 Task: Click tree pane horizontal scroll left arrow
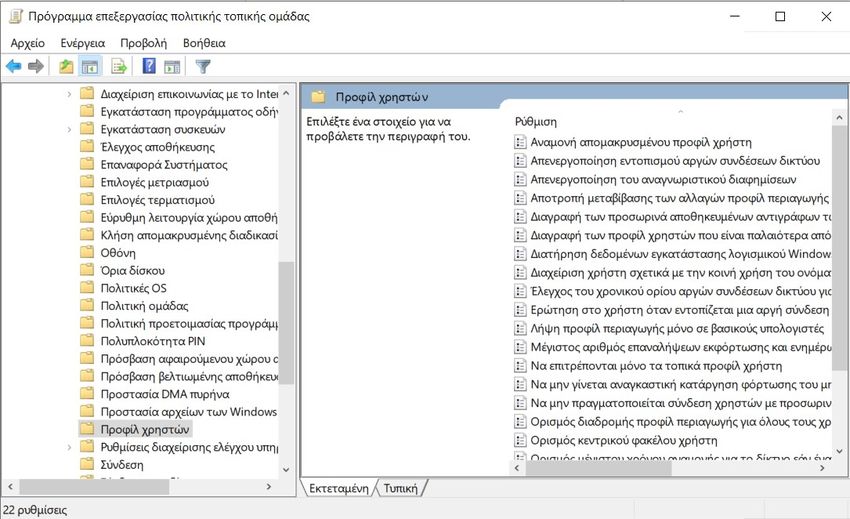[10, 486]
